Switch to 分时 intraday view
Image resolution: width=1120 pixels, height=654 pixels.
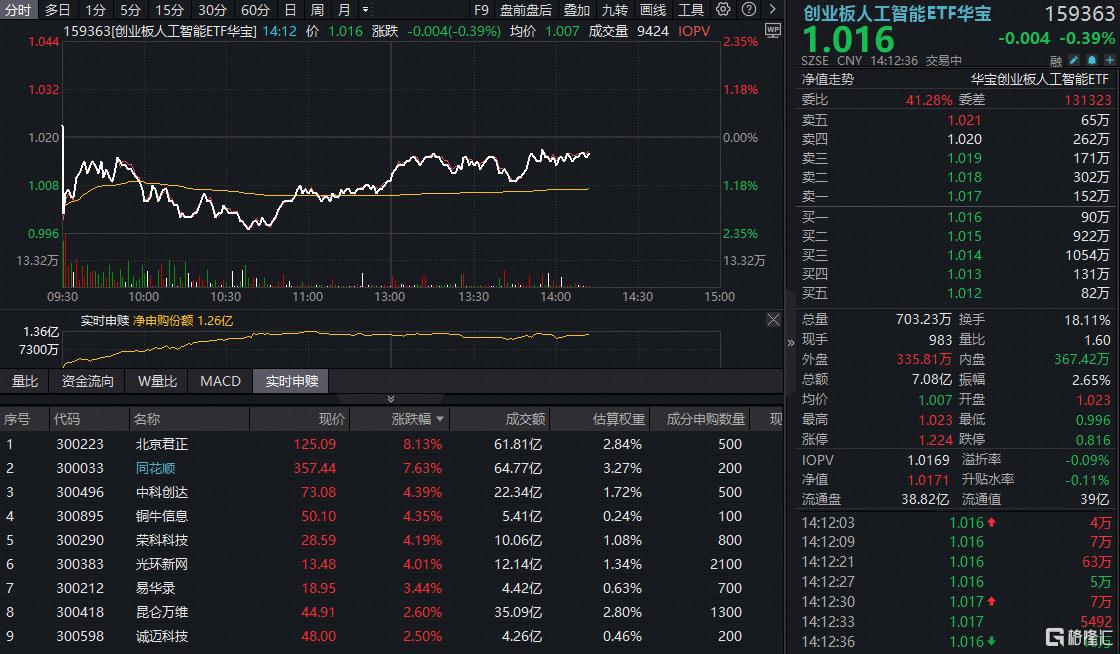[x=18, y=10]
